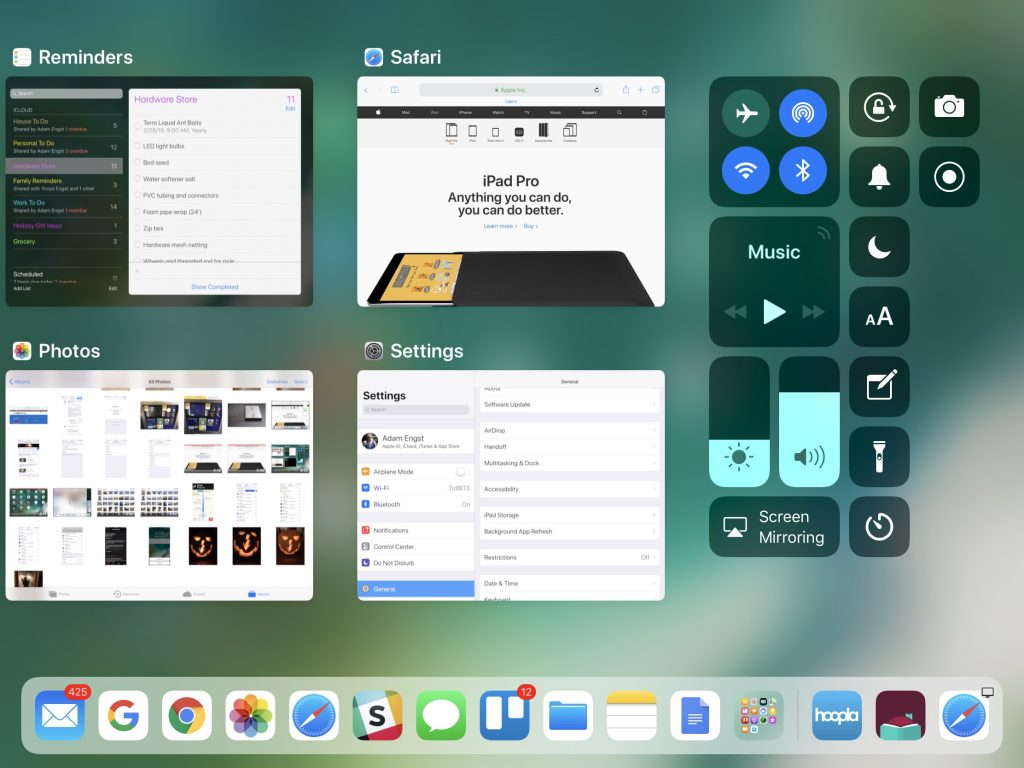Toggle Airplane Mode switch in Settings card

coord(462,472)
